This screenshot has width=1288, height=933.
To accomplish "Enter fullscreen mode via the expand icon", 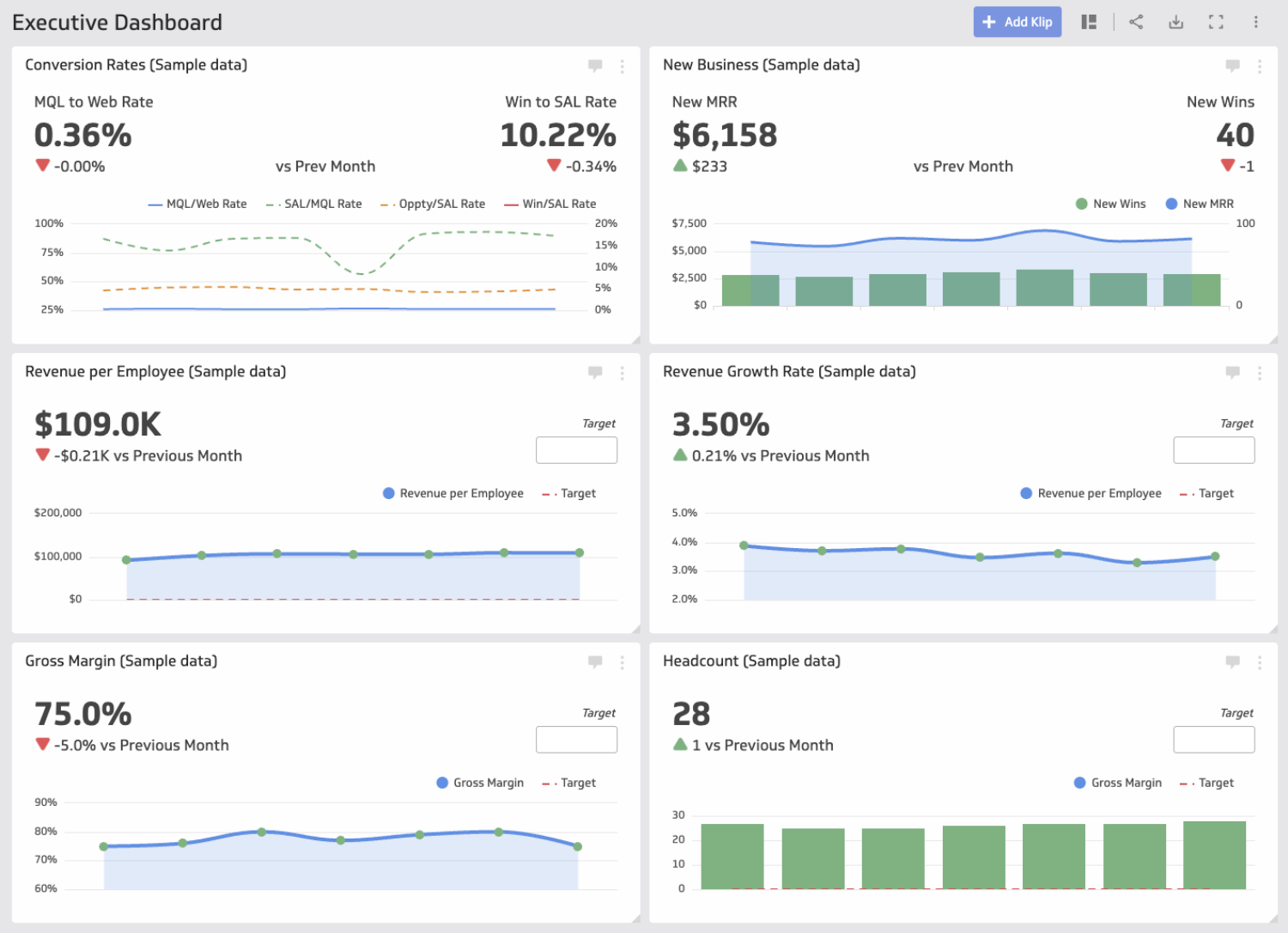I will click(x=1216, y=21).
